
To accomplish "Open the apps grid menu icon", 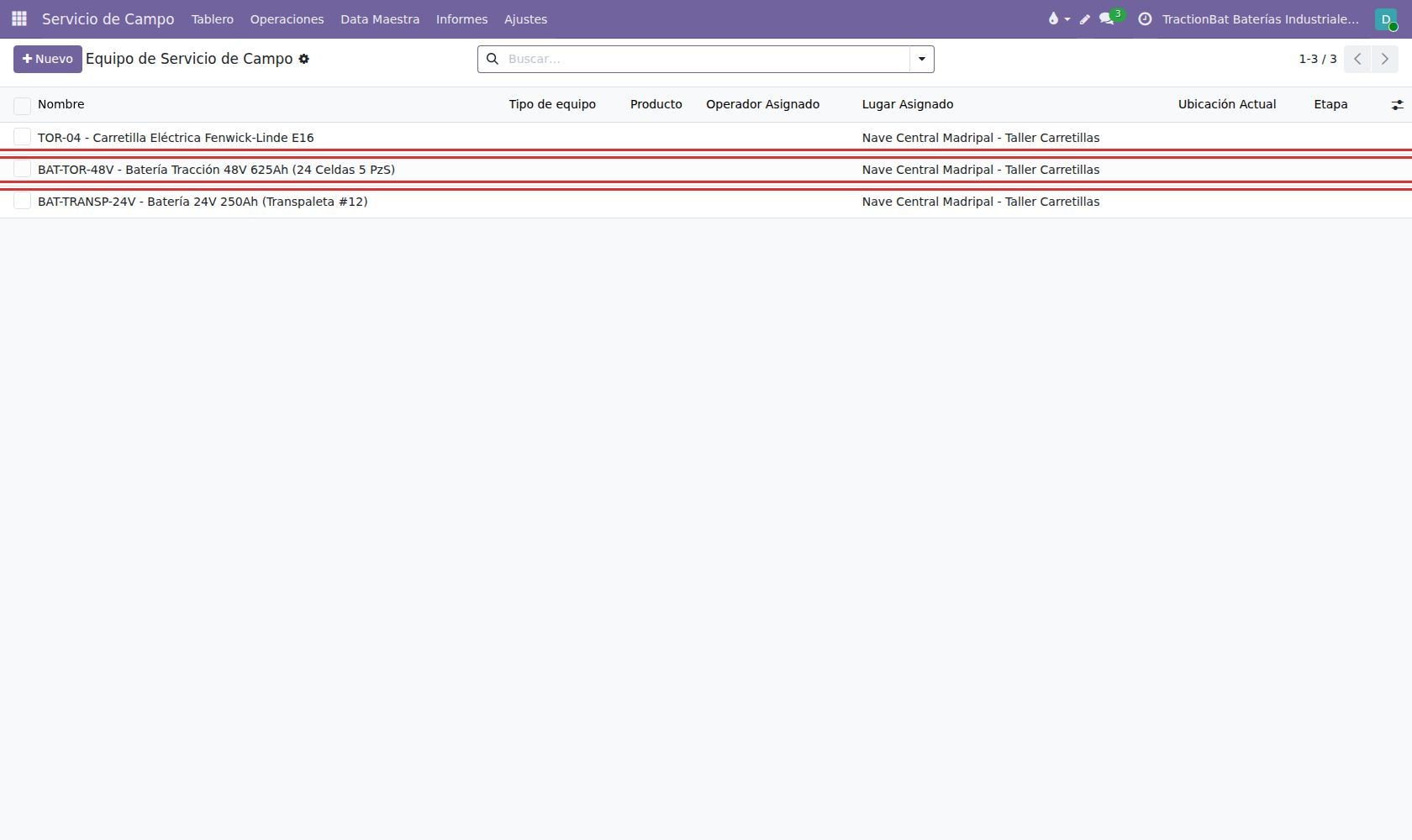I will [19, 18].
